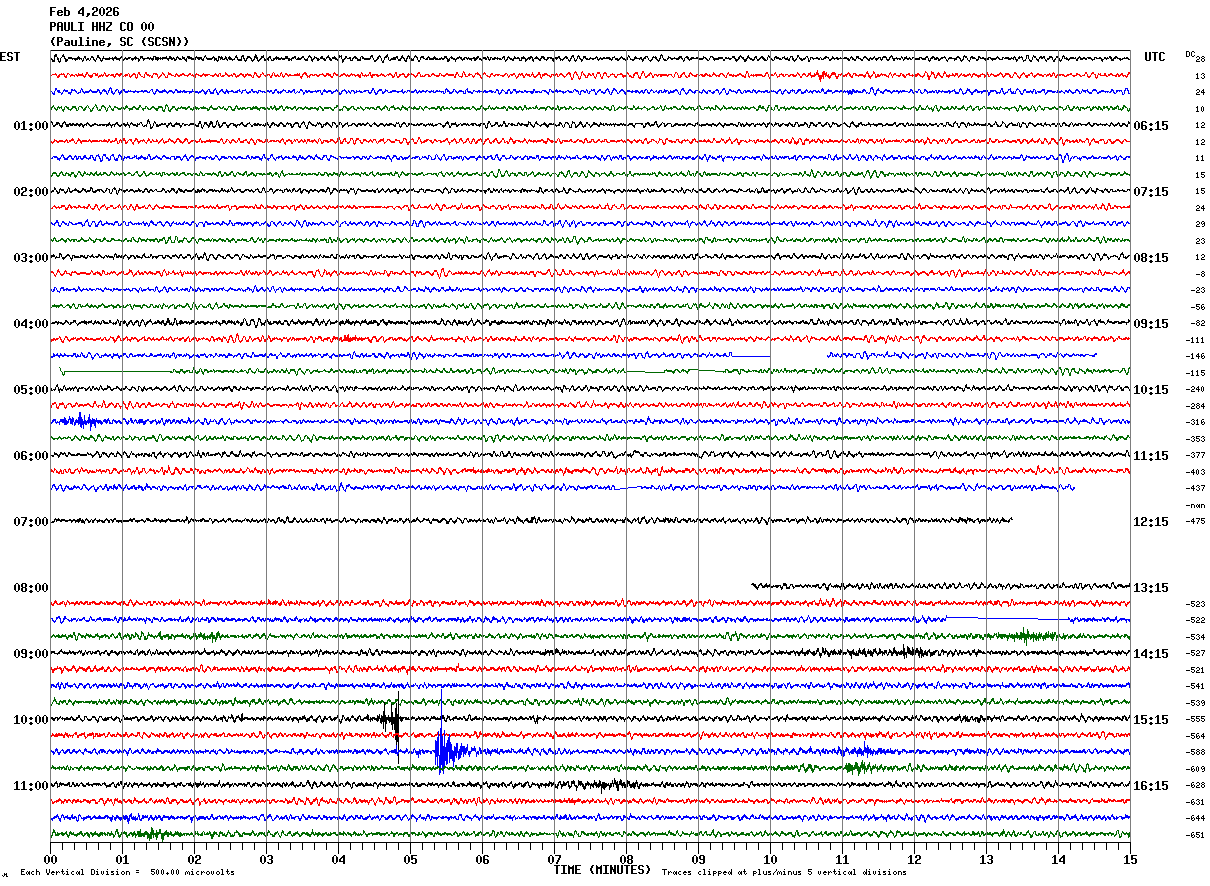Click the 'TIME (MINUTES)' axis title

click(x=602, y=870)
